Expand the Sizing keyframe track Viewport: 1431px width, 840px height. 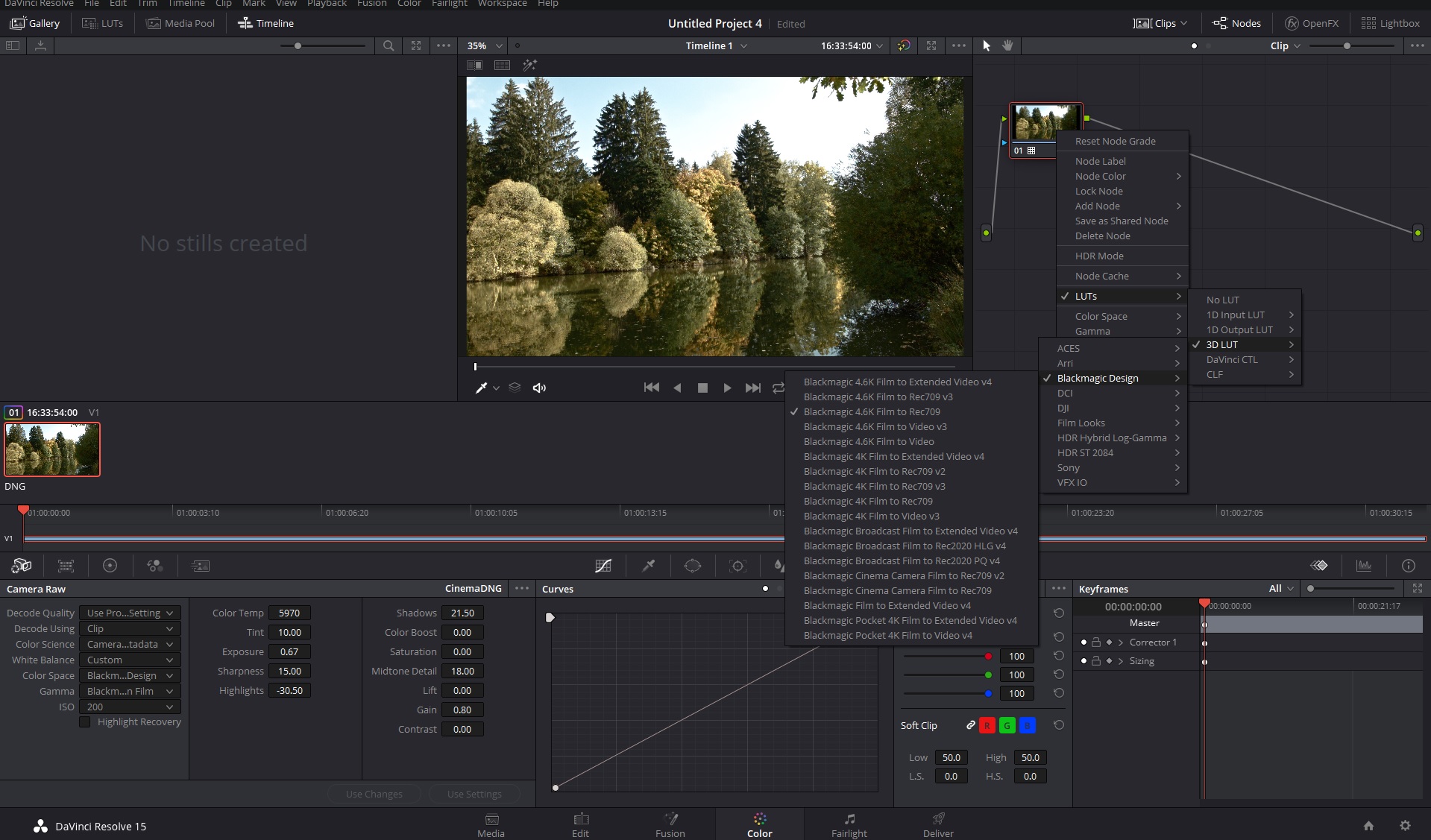[x=1120, y=661]
